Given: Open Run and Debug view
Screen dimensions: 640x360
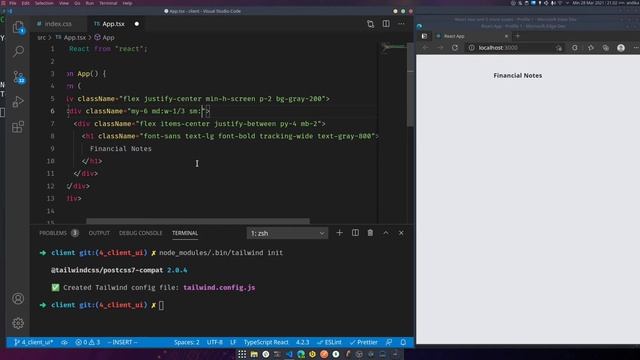Looking at the screenshot, I should click(x=18, y=101).
